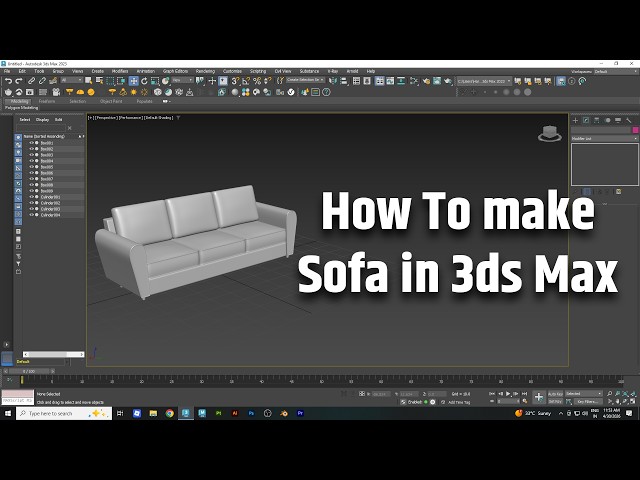Viewport: 640px width, 480px height.
Task: Toggle the Auto Key button
Action: (x=555, y=394)
